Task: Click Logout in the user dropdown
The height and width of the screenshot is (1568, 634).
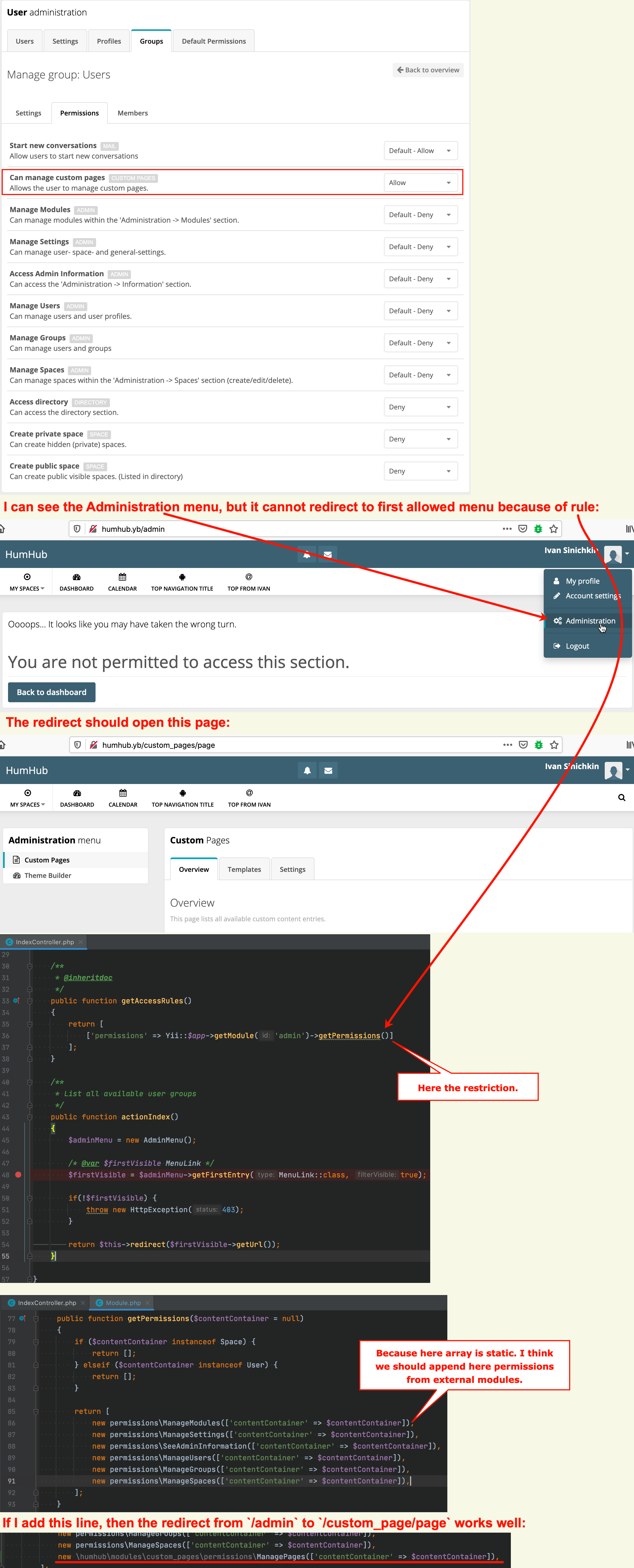Action: (x=577, y=645)
